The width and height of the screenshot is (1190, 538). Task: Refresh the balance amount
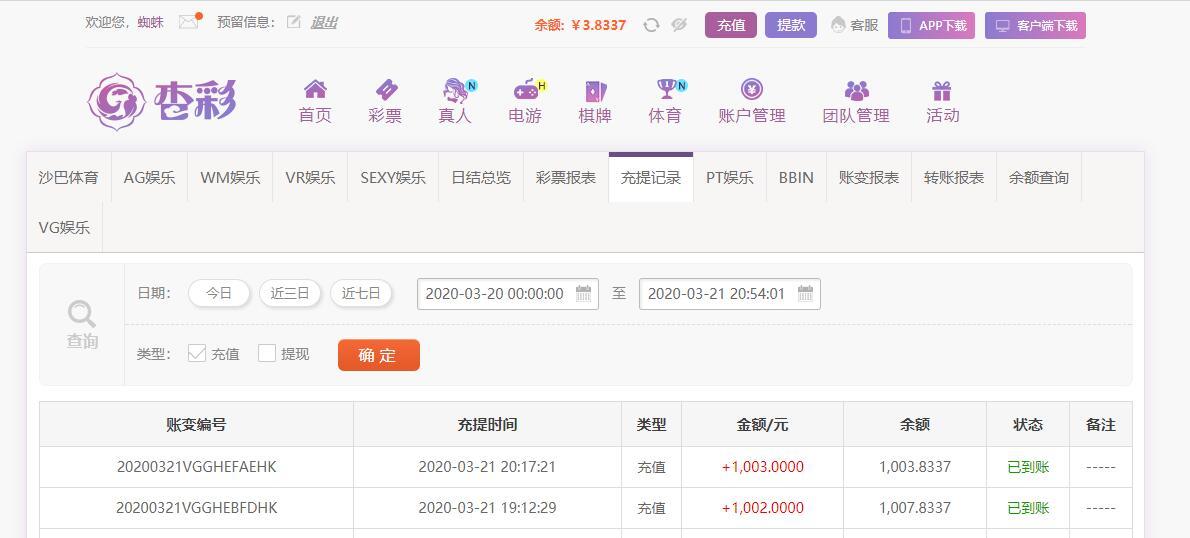651,25
